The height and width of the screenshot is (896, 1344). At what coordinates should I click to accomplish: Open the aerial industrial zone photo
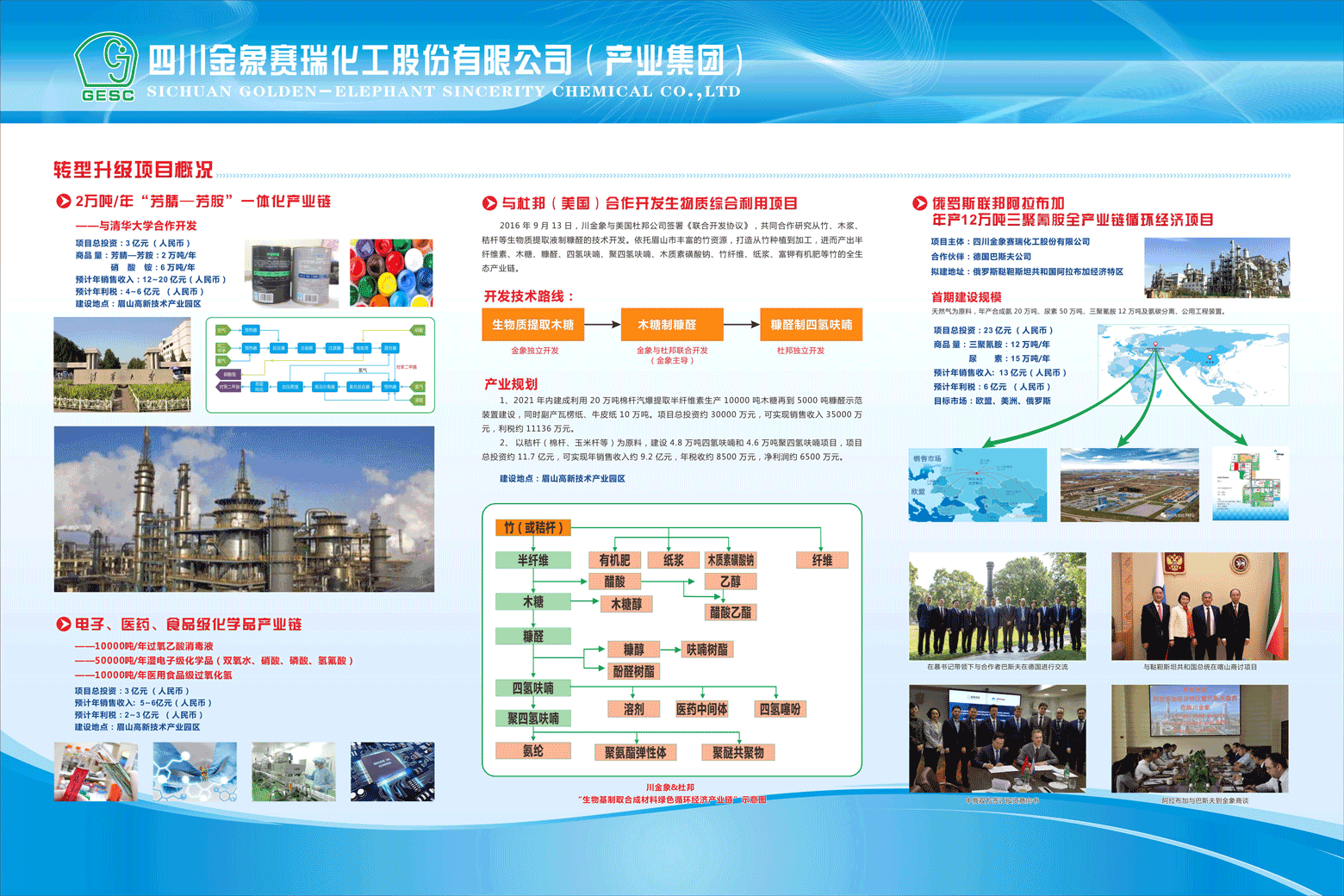(1129, 484)
